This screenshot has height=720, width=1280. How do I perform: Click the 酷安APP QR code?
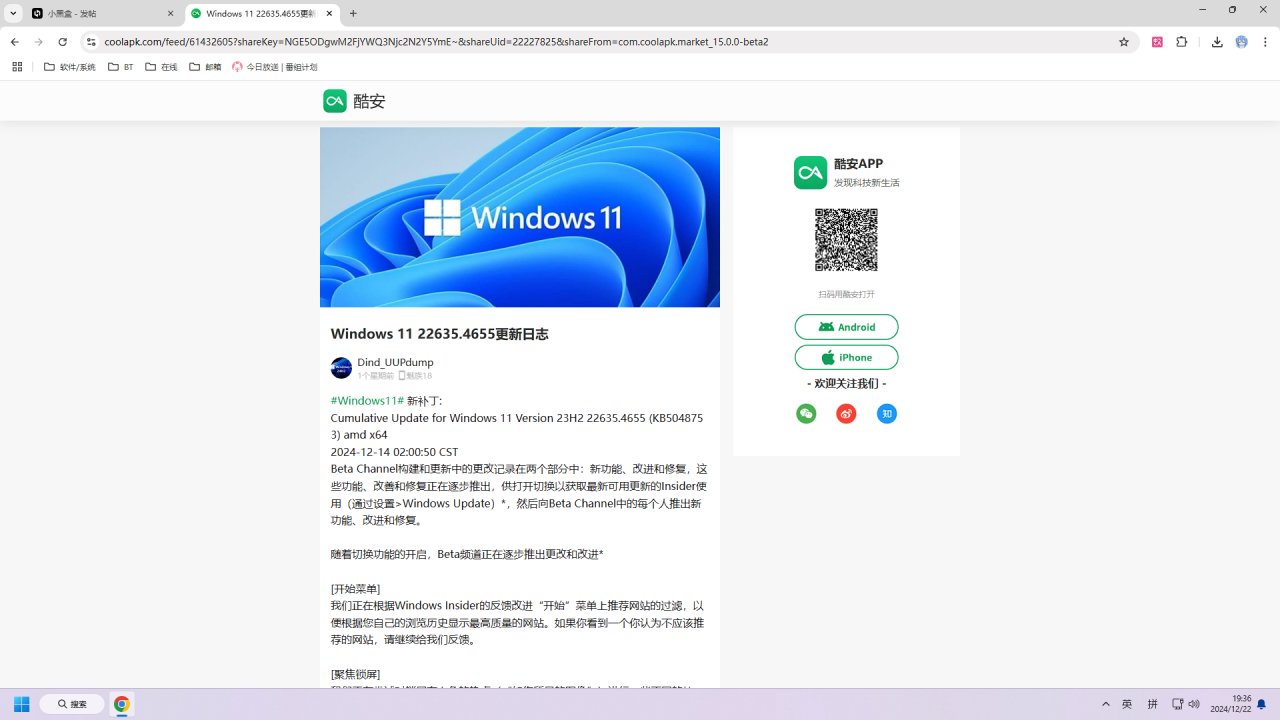click(846, 240)
